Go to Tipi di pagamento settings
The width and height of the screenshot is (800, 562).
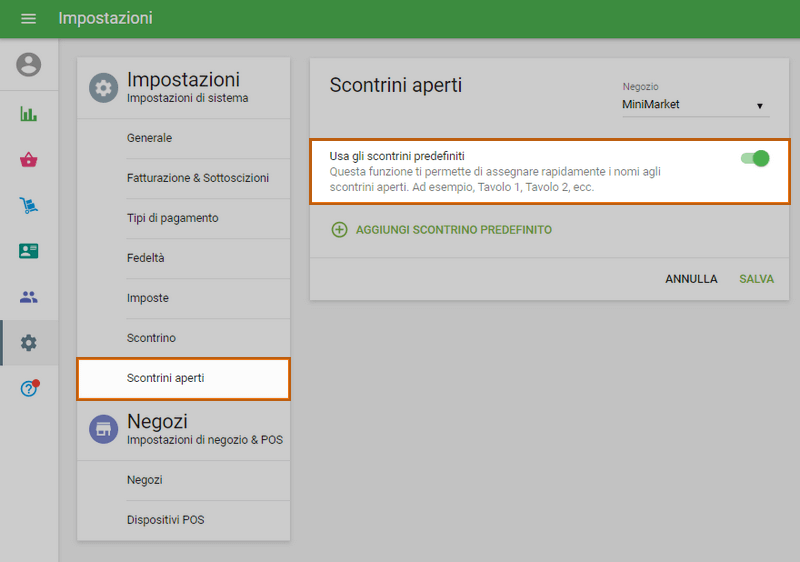tap(172, 218)
